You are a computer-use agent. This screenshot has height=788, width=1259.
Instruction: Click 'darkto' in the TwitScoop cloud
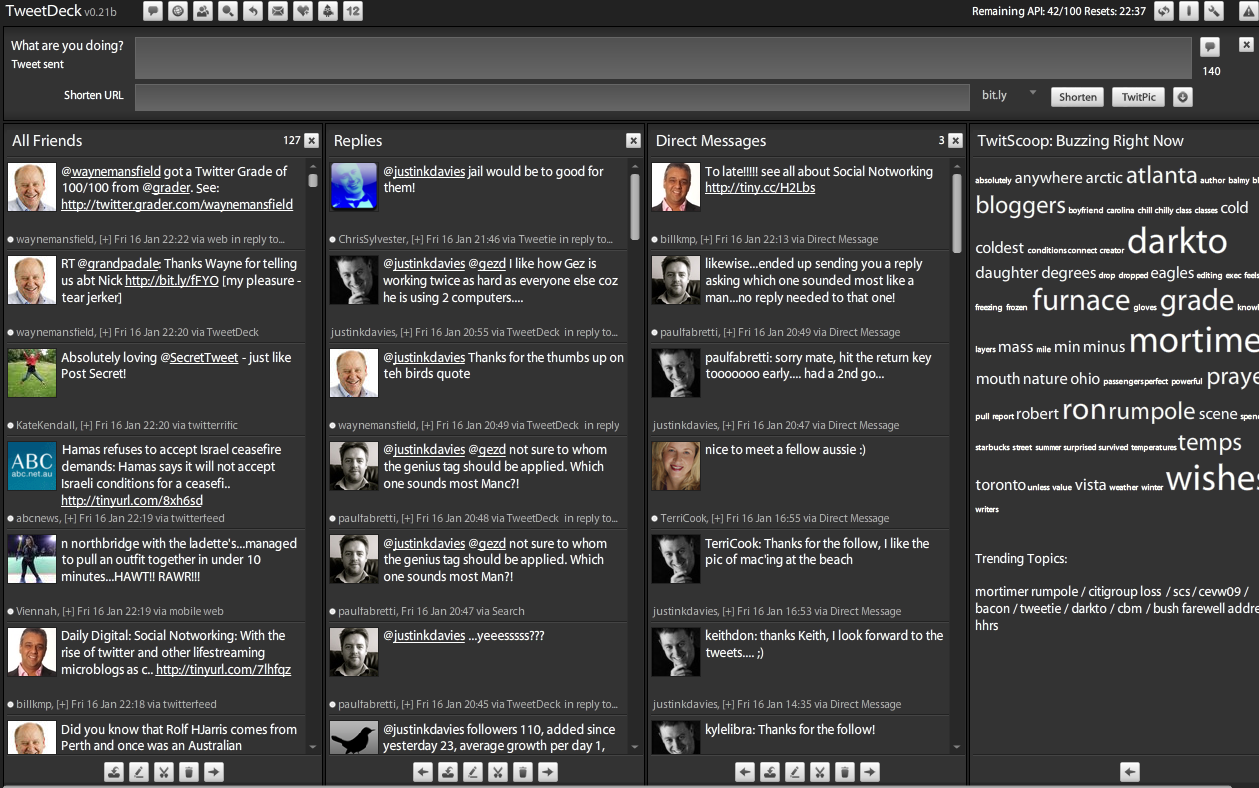1177,241
